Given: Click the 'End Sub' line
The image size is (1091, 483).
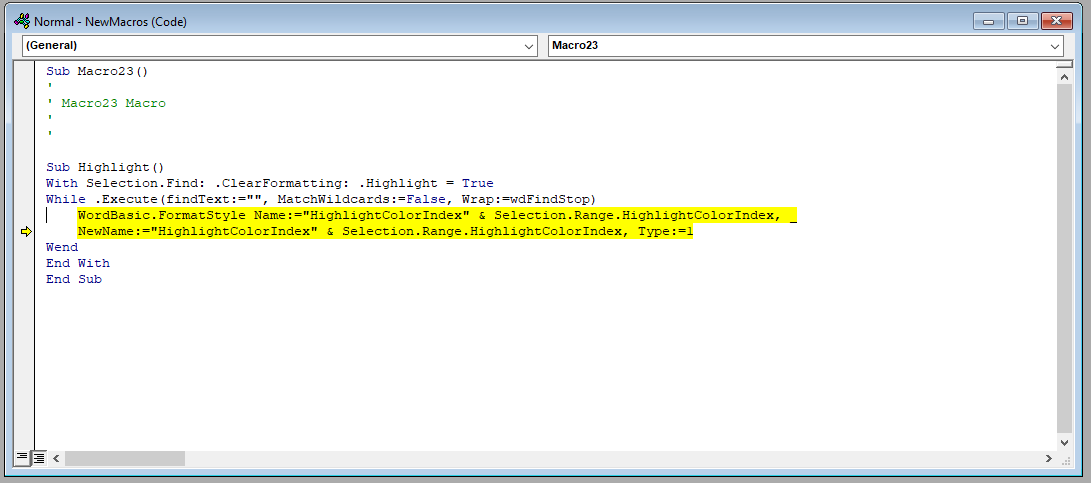Looking at the screenshot, I should 74,279.
